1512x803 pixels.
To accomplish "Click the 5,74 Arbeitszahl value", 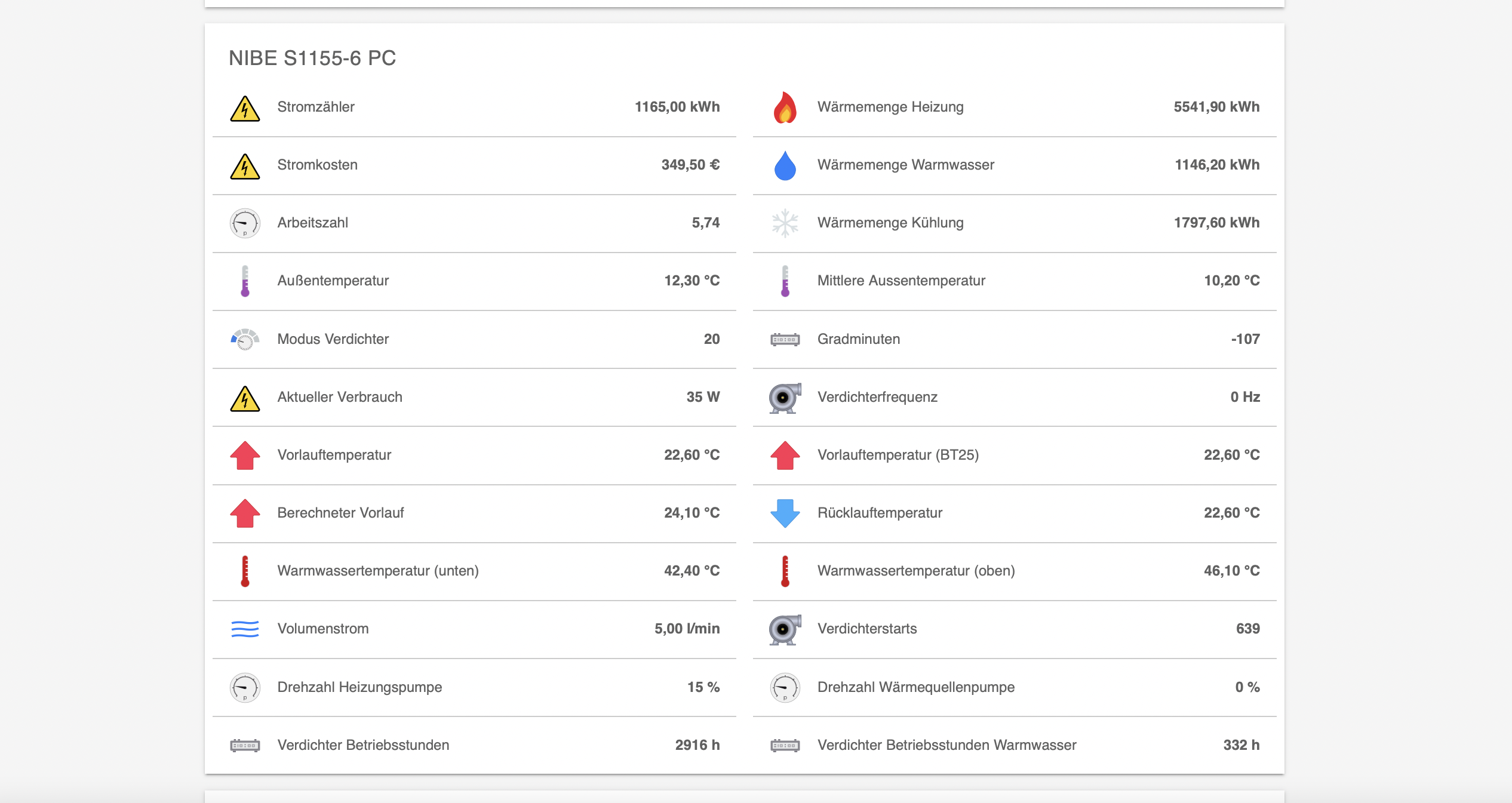I will (x=706, y=223).
